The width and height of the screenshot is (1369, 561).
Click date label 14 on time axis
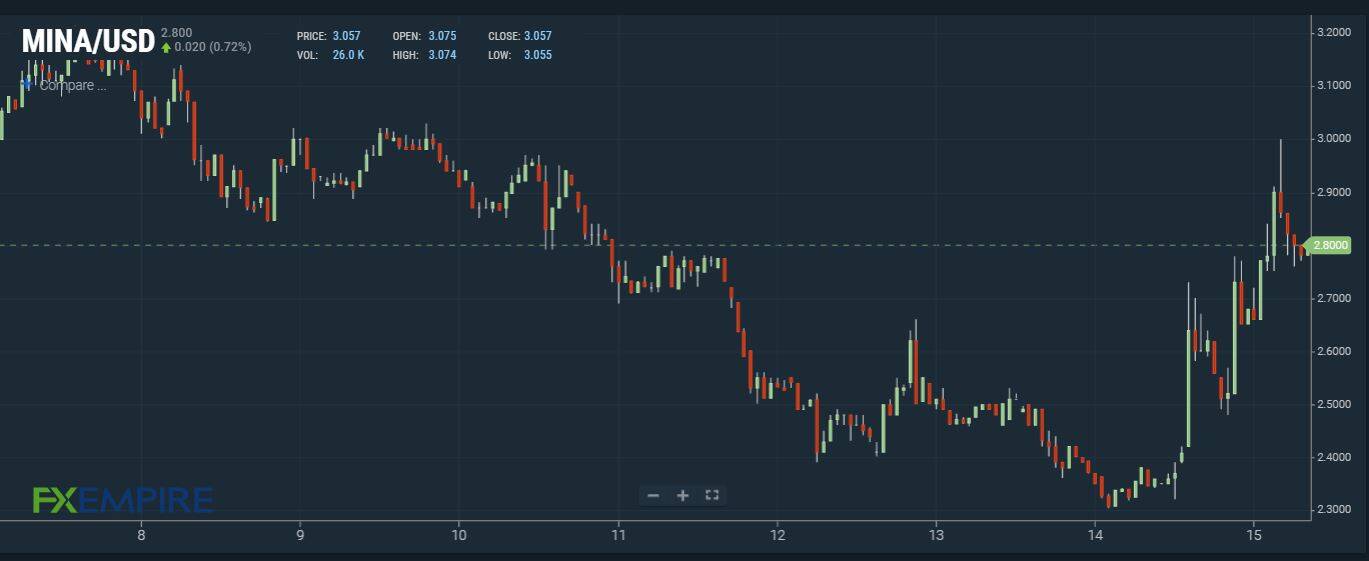pyautogui.click(x=1096, y=535)
